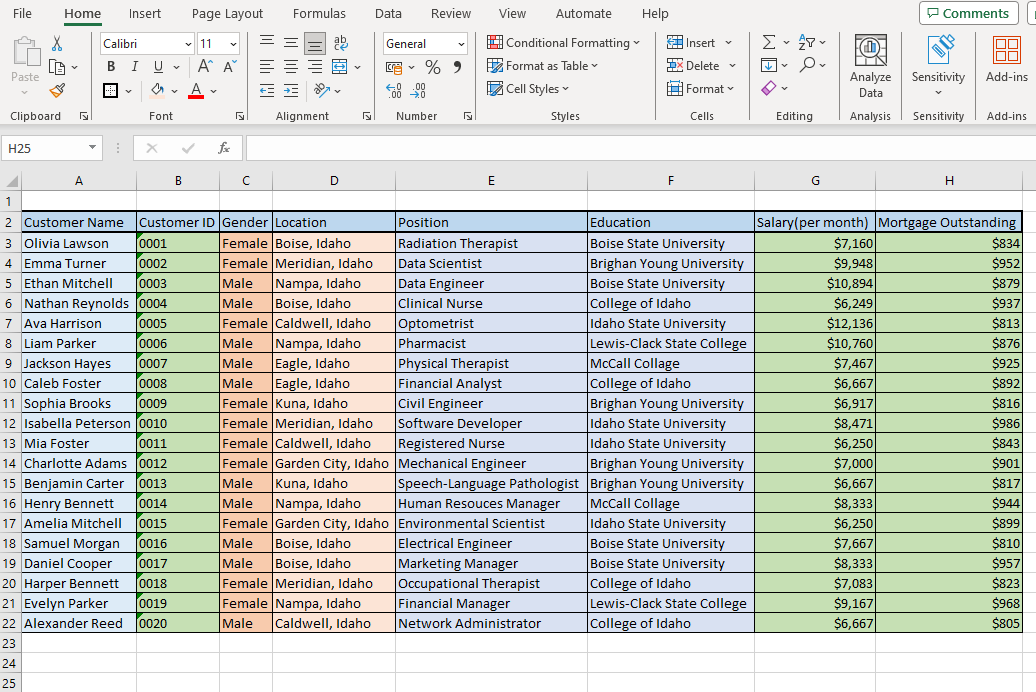The image size is (1036, 692).
Task: Switch to the Page Layout tab
Action: click(x=227, y=13)
